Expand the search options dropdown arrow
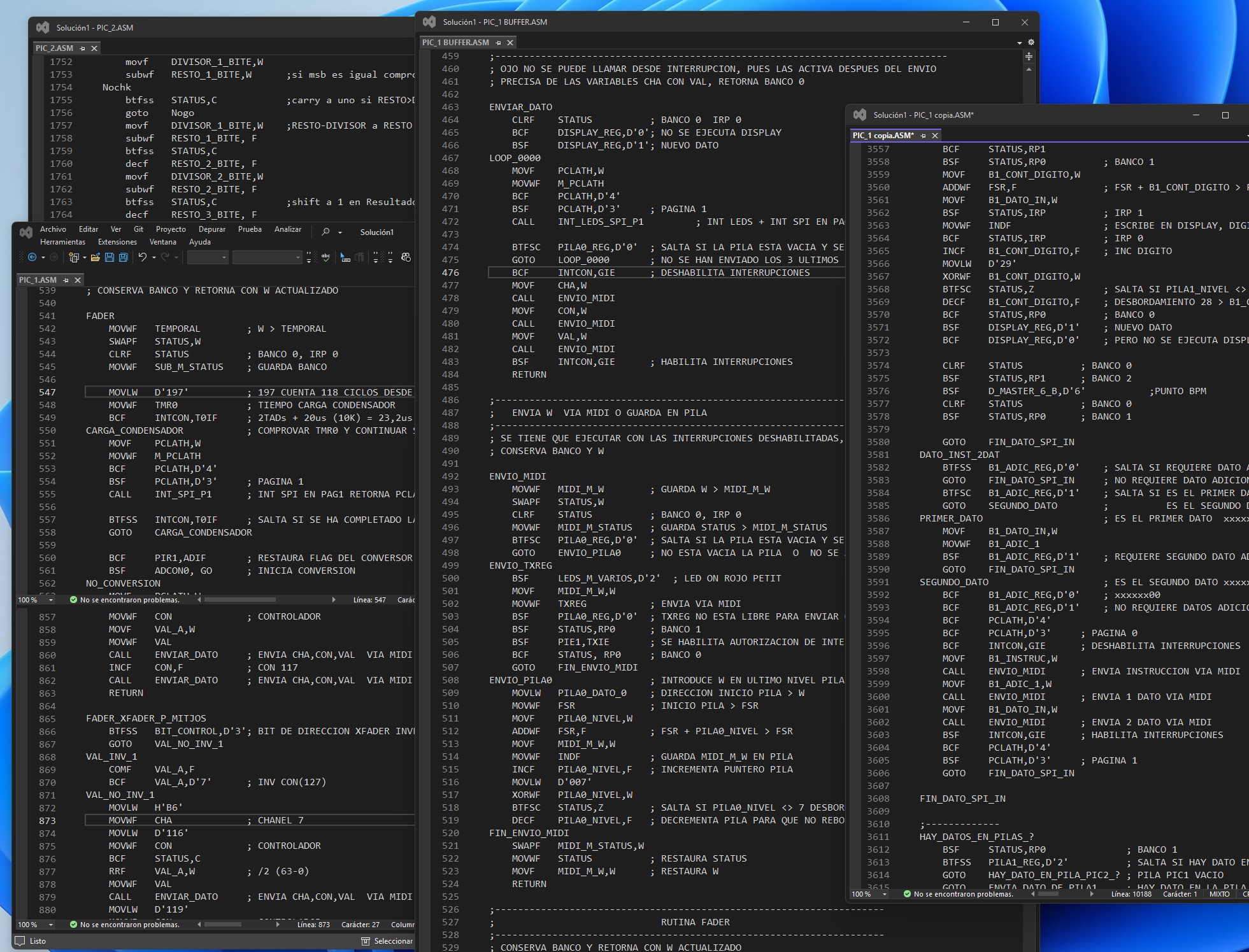 [x=340, y=232]
